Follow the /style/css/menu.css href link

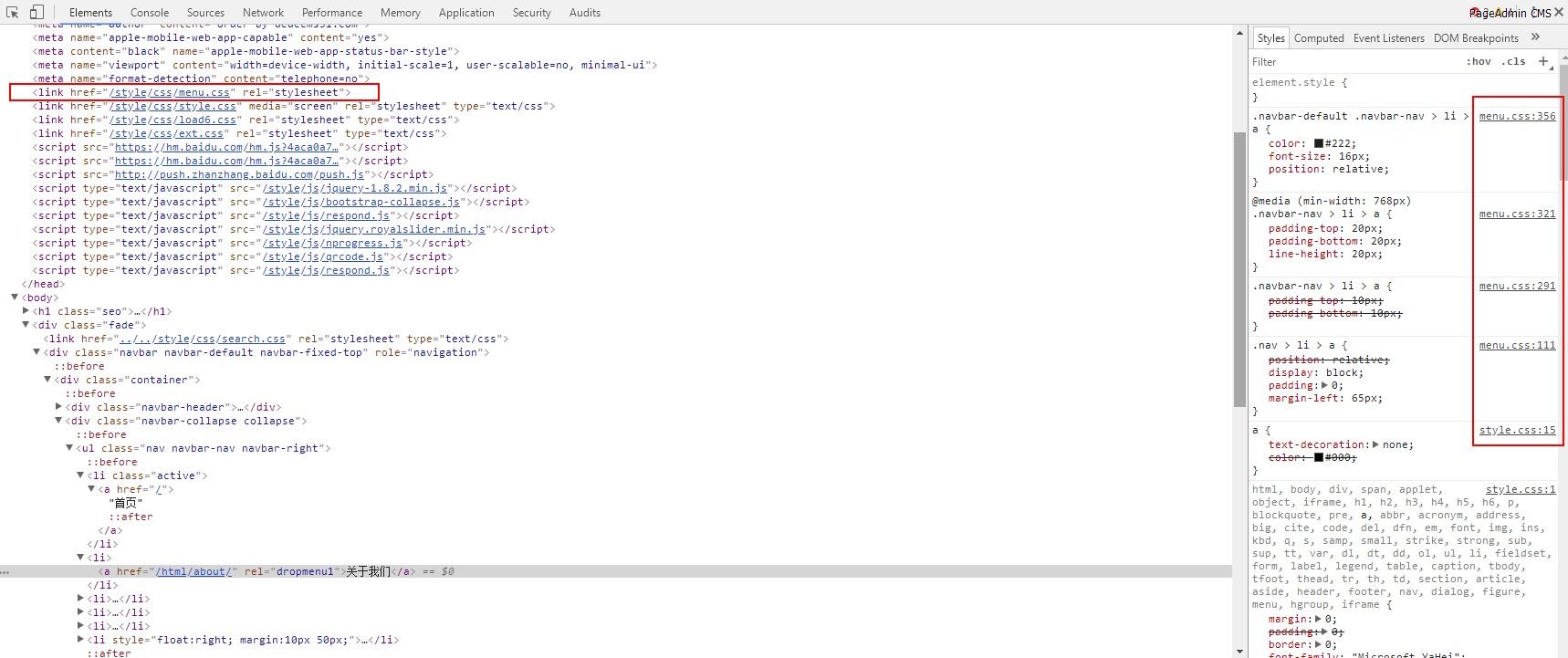172,92
